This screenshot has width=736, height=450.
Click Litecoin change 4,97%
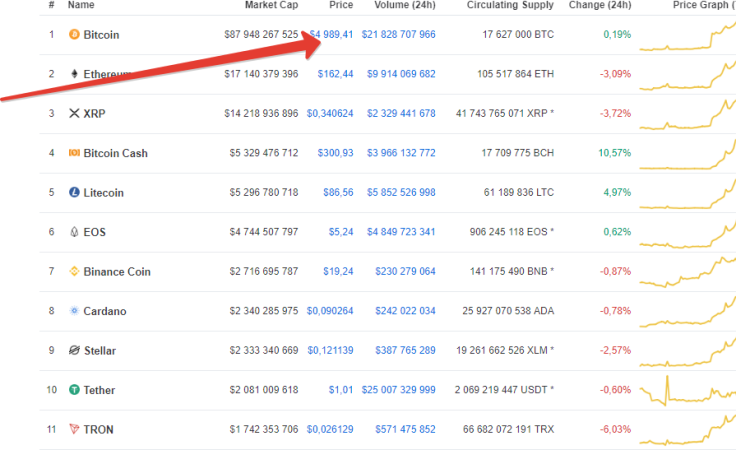pos(617,192)
